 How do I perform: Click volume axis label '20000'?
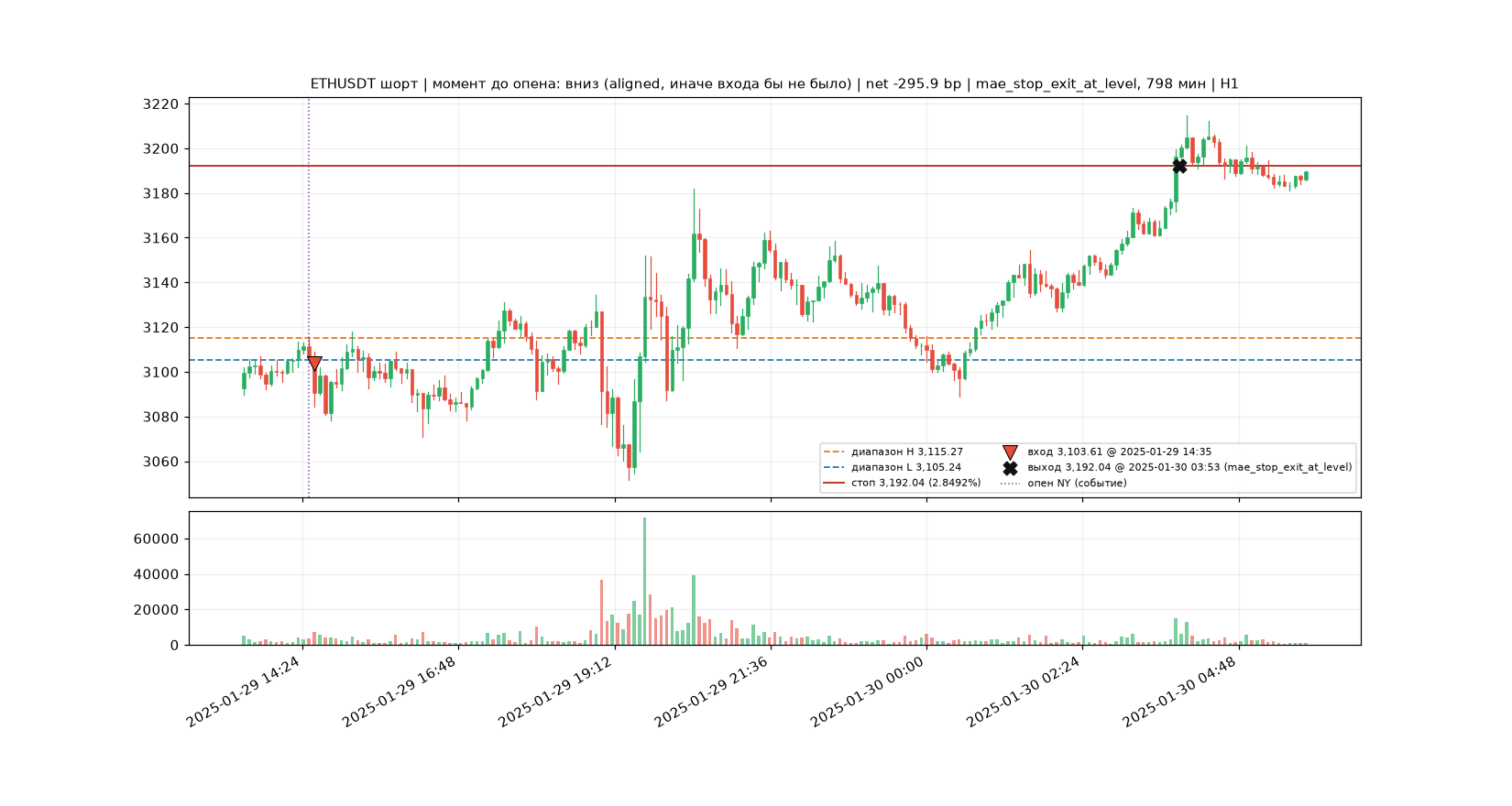tap(156, 610)
